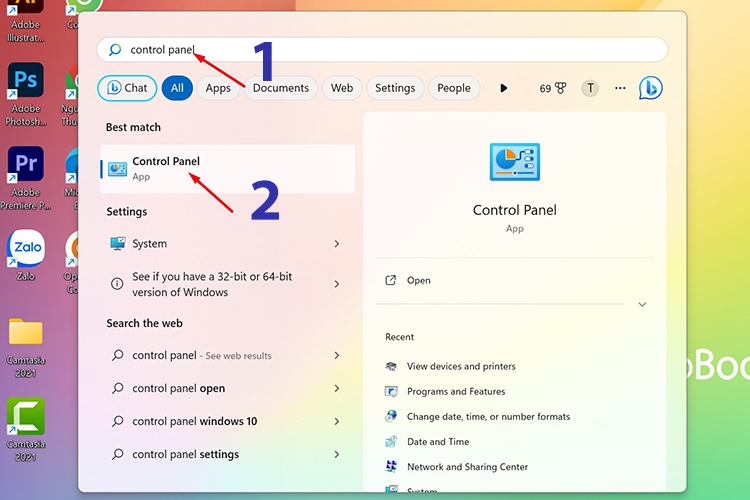Click Control Panel title in preview pane
The image size is (750, 500).
[x=515, y=210]
